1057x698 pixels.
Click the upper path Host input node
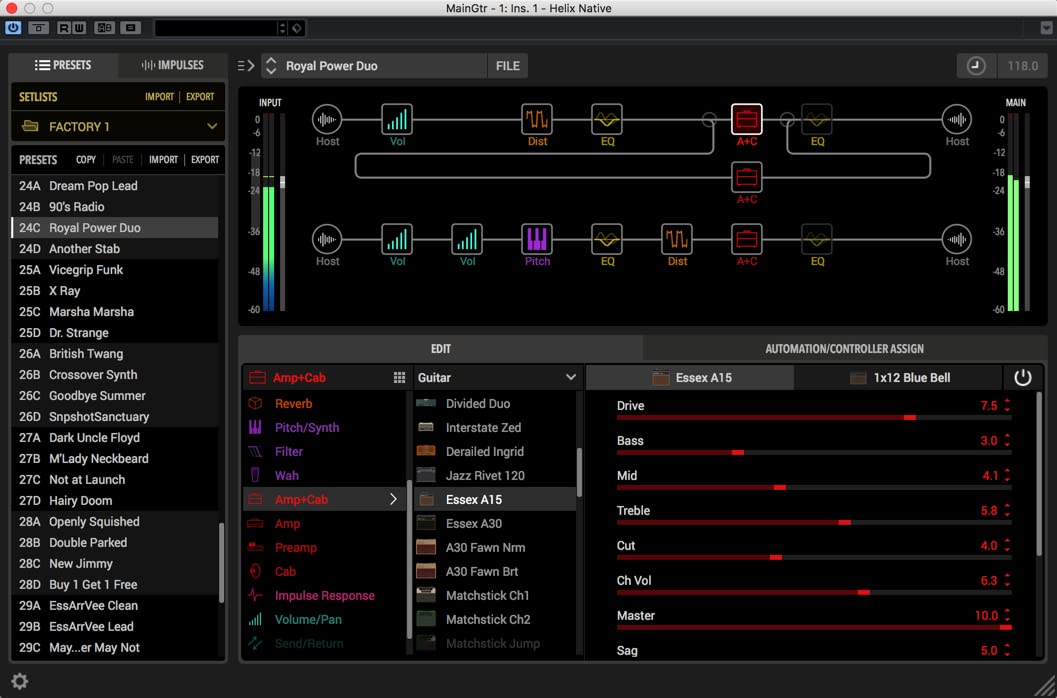tap(327, 120)
